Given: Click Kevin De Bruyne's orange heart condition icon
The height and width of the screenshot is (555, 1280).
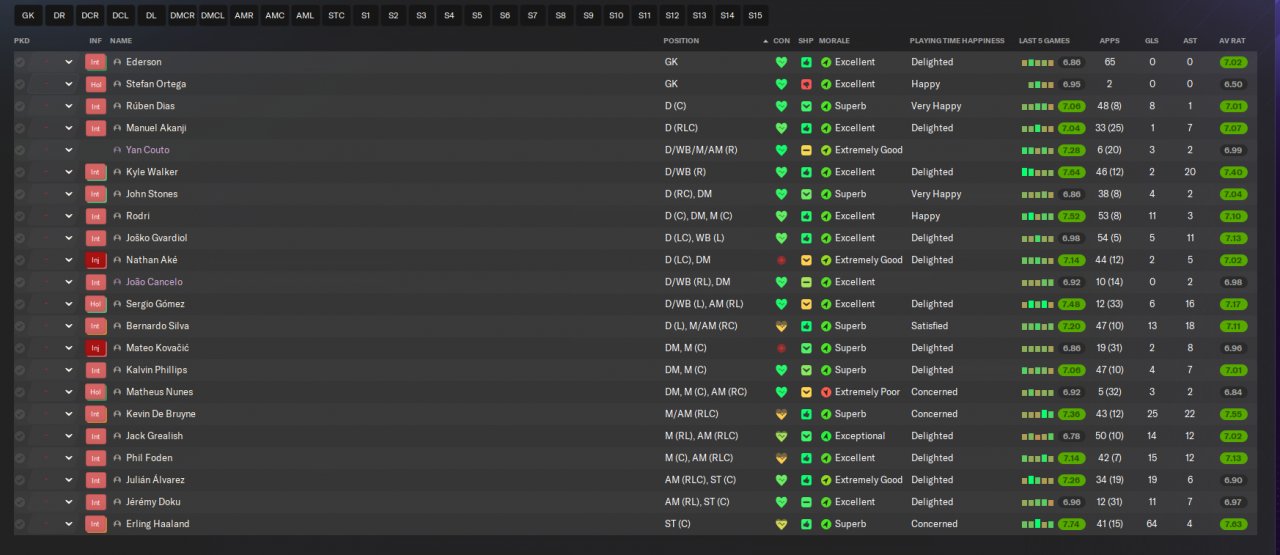Looking at the screenshot, I should point(781,414).
